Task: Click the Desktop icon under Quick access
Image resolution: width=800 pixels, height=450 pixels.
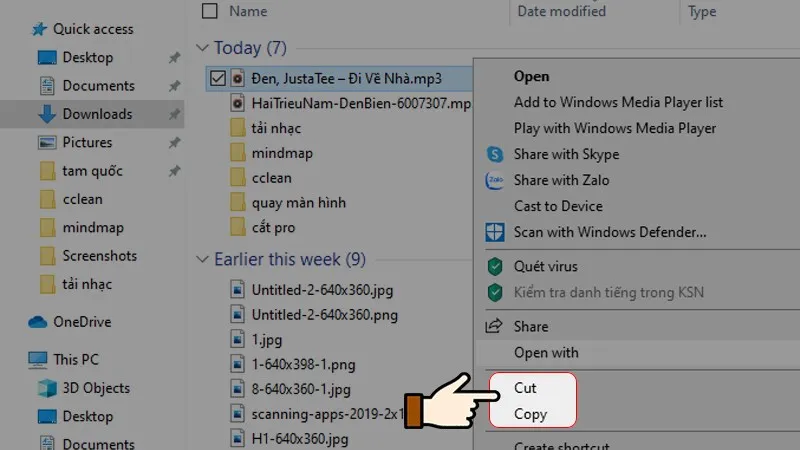Action: pos(47,58)
